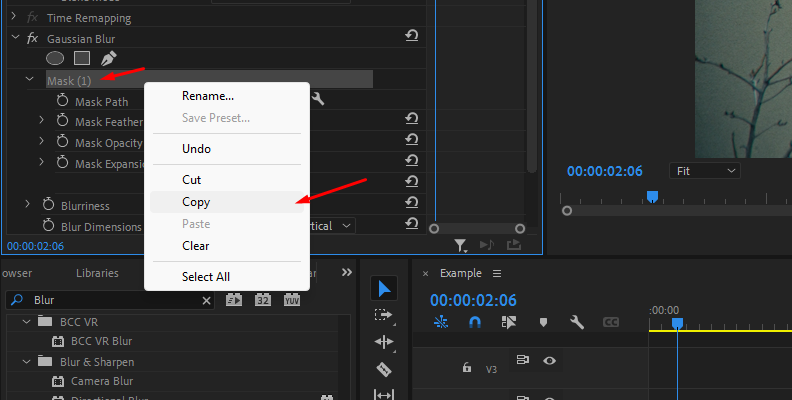Toggle timeline snapping magnet
Image resolution: width=792 pixels, height=400 pixels.
click(475, 322)
